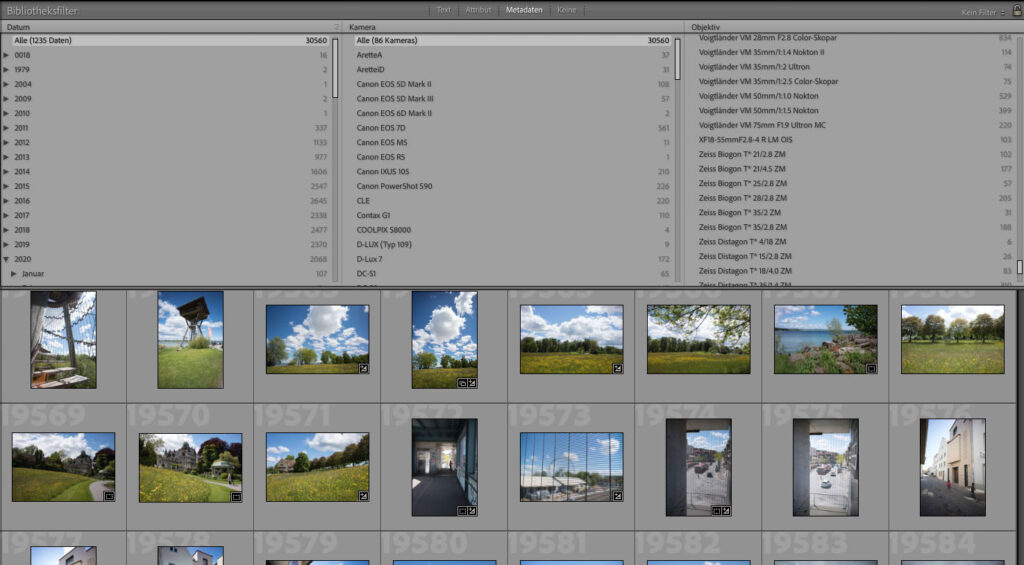
Task: Select tree branches over meadow thumbnail
Action: point(698,339)
